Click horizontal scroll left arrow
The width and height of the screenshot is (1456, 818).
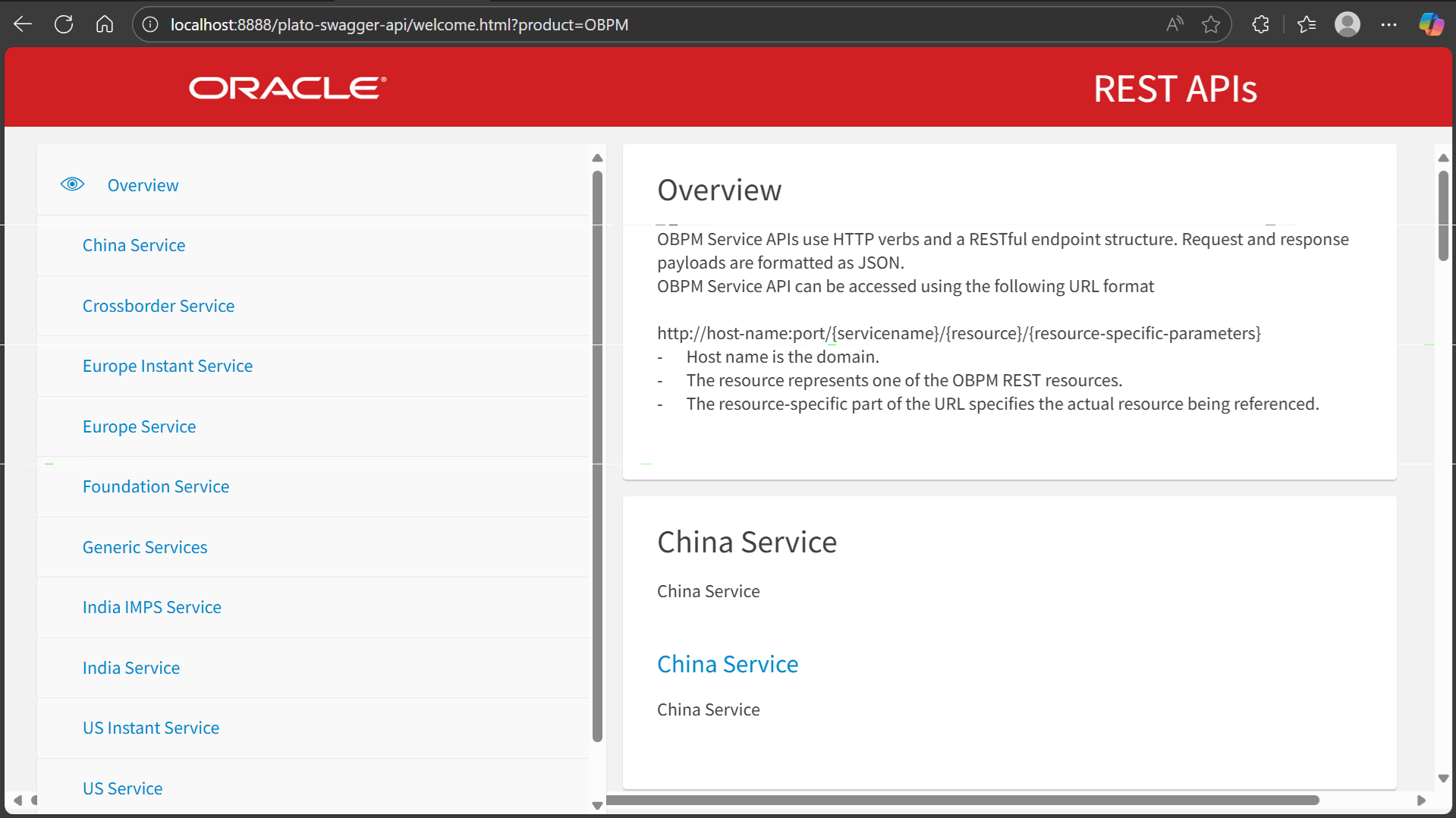point(17,800)
